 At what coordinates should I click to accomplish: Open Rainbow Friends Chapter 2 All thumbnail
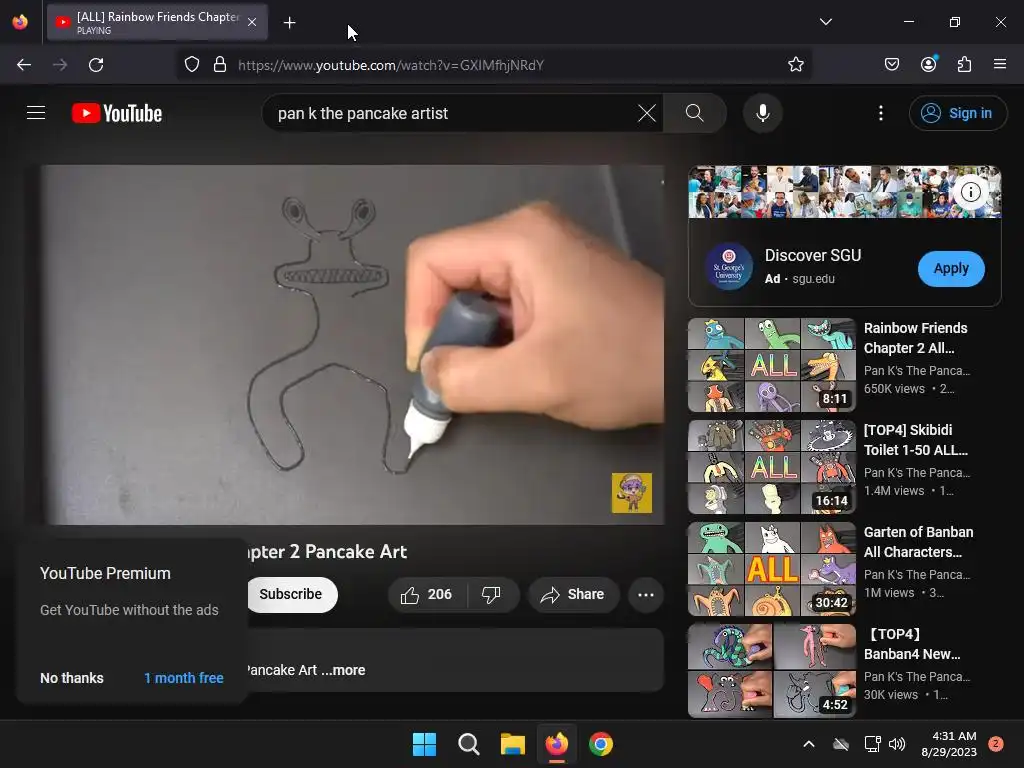click(x=771, y=365)
